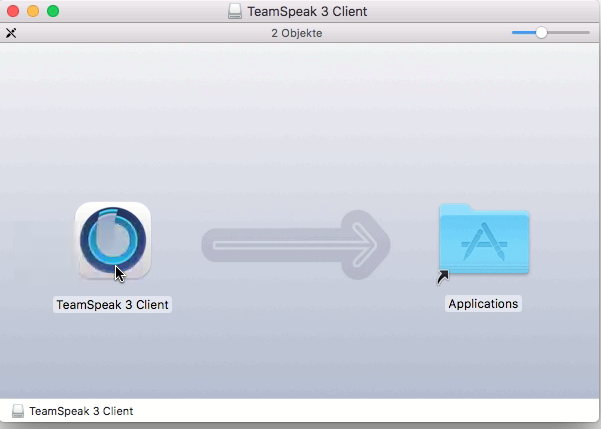
Task: Minimize the window with the yellow button
Action: point(33,12)
